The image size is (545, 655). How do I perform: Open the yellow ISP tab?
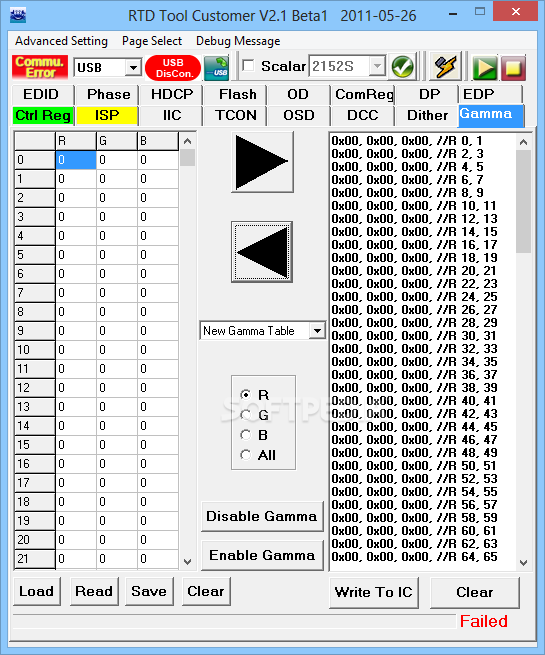107,115
